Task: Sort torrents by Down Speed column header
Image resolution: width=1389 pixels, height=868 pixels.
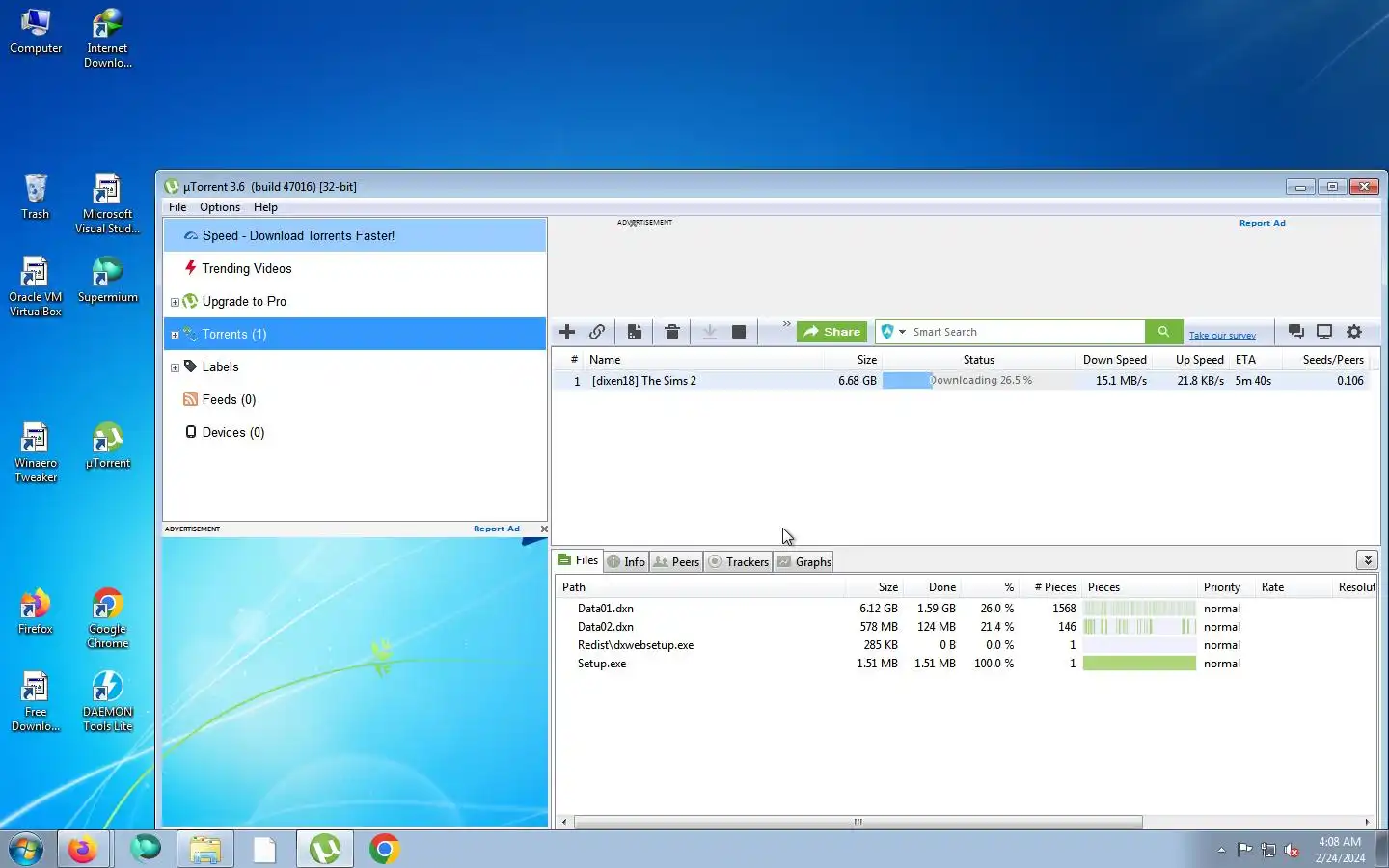Action: (1114, 360)
